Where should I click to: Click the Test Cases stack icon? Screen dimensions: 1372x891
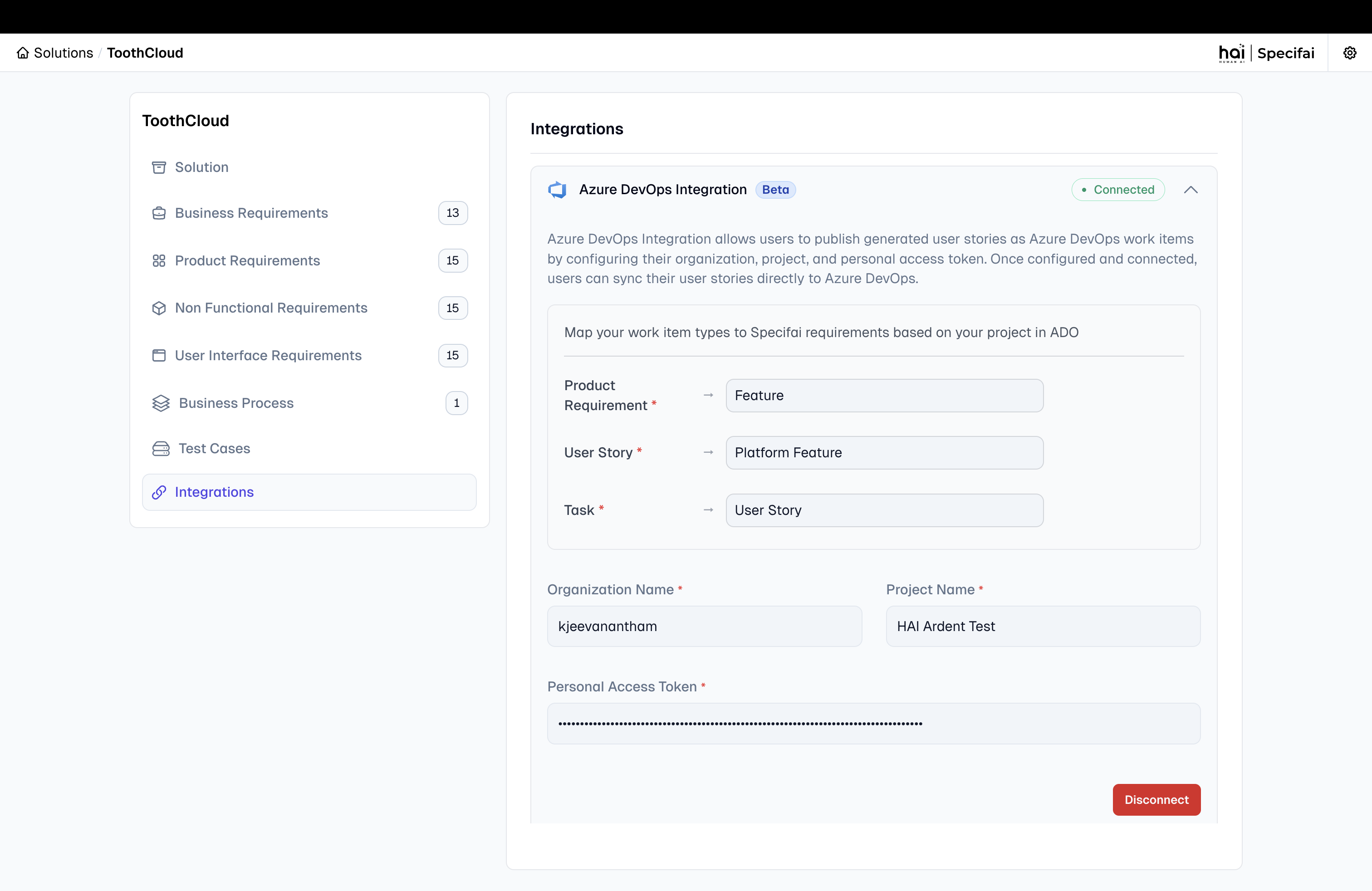click(161, 449)
